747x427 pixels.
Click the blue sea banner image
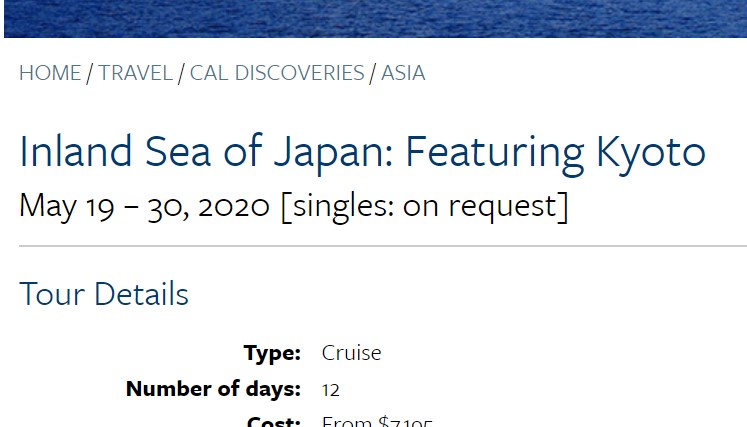373,18
